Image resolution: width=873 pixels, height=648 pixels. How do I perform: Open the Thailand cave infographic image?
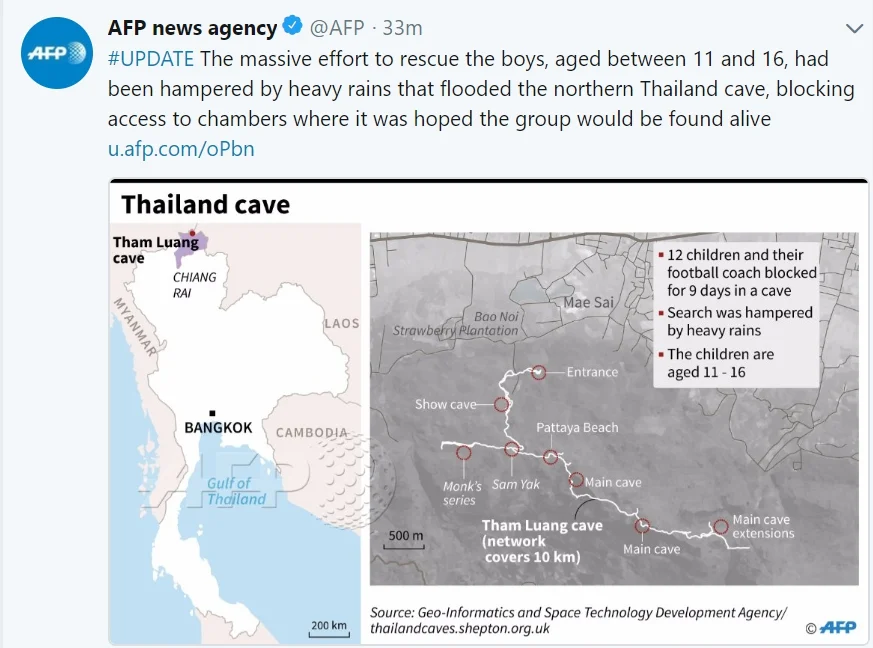488,411
